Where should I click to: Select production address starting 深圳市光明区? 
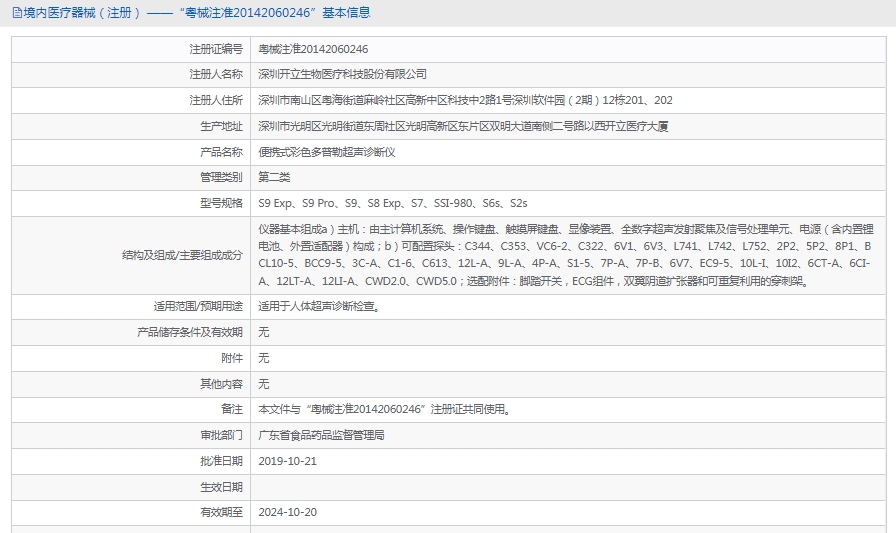(463, 126)
